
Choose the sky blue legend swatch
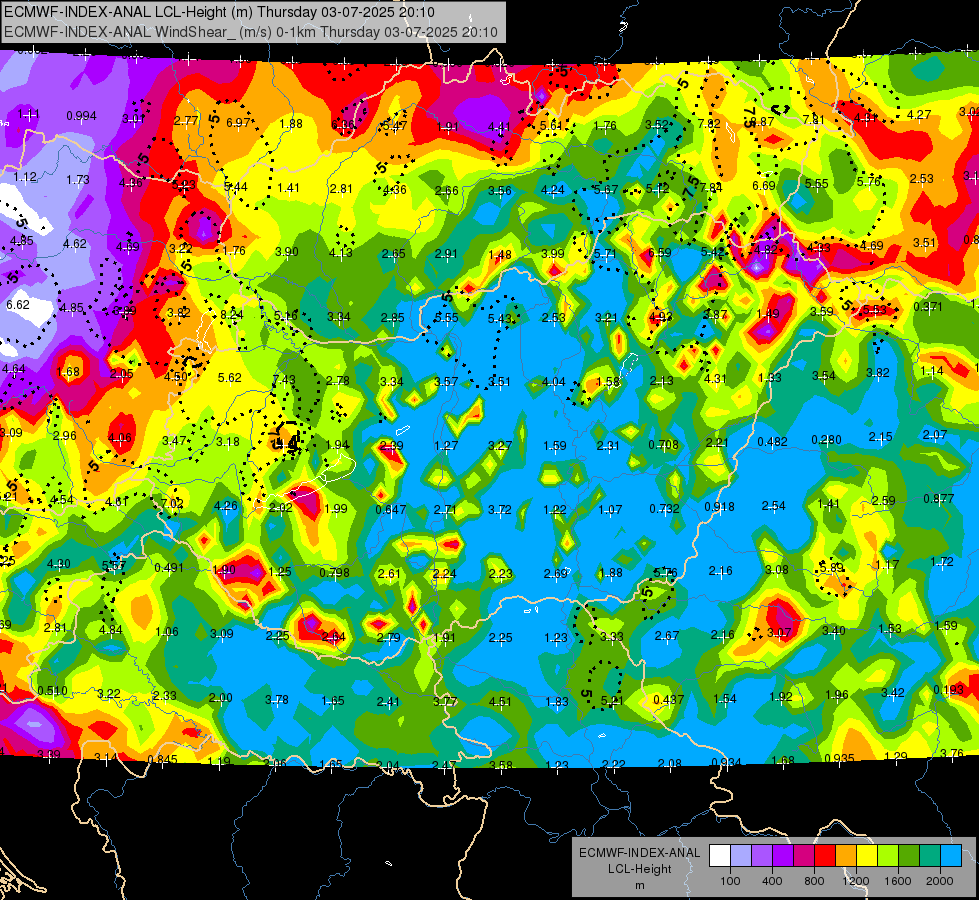pyautogui.click(x=951, y=856)
